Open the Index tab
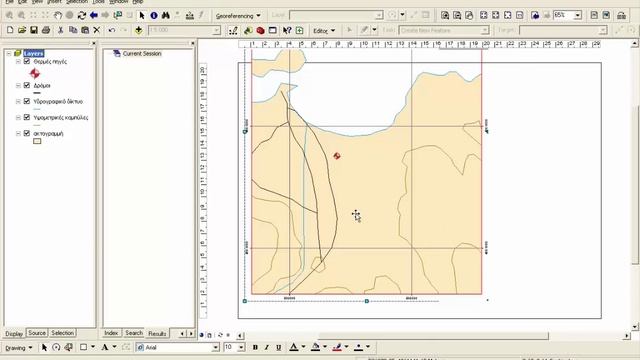Viewport: 640px width, 360px height. (x=111, y=333)
